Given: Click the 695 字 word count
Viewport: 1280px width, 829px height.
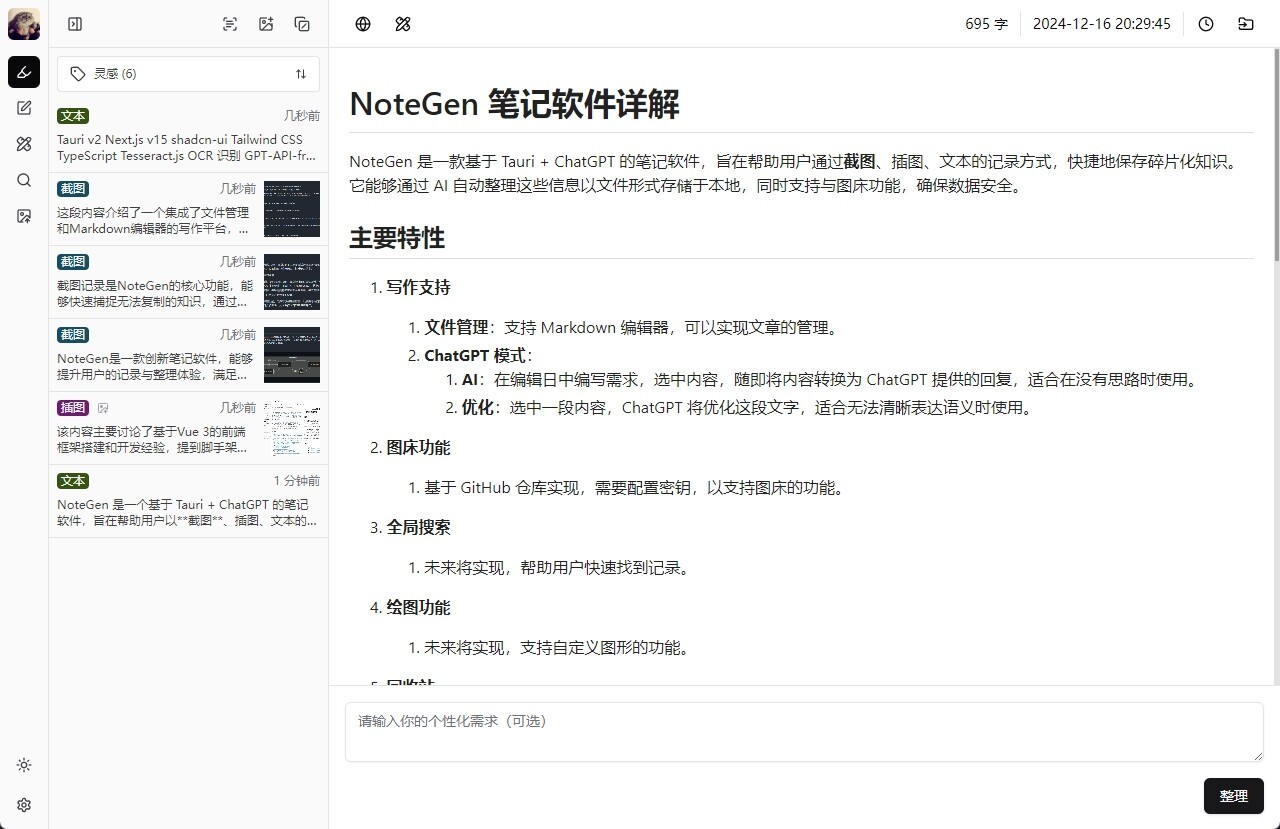Looking at the screenshot, I should click(986, 24).
